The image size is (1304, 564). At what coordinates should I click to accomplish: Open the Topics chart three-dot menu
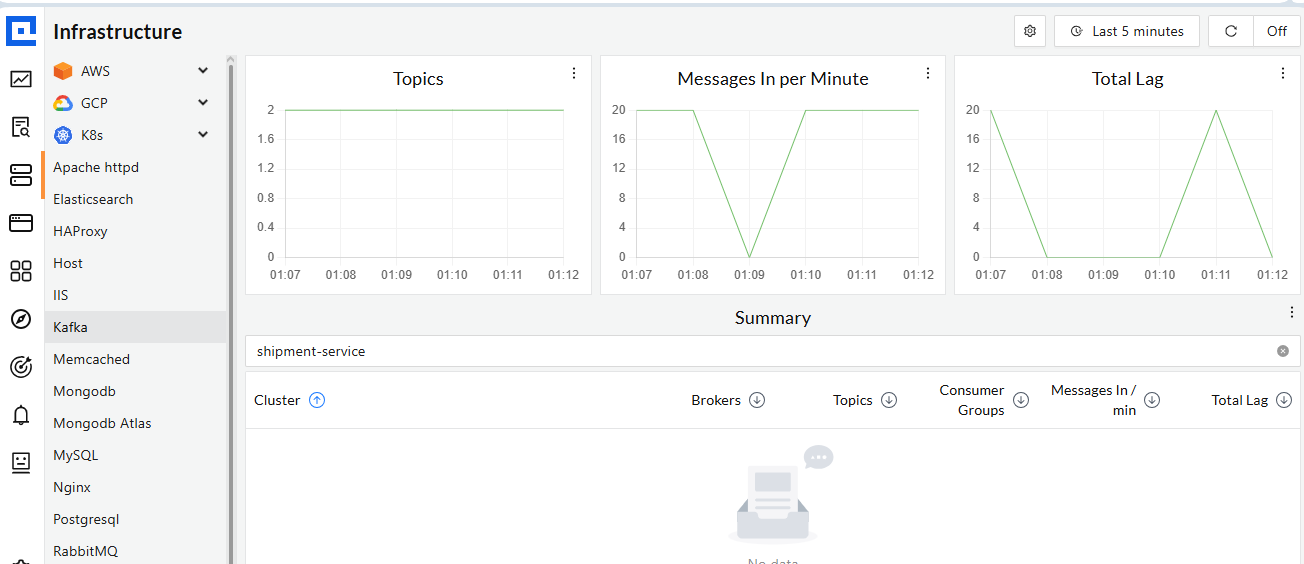coord(574,73)
